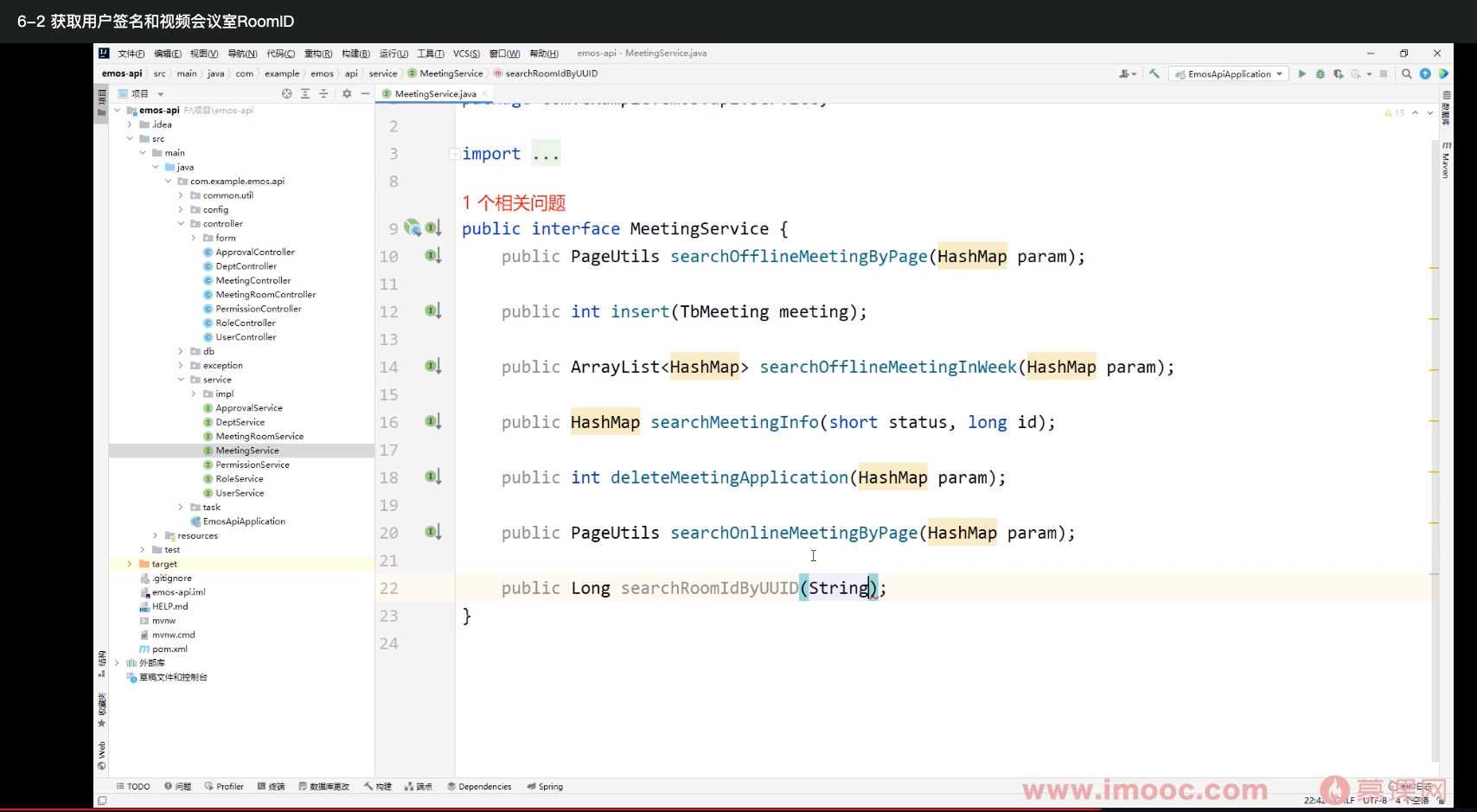
Task: Open UserService in the project tree
Action: click(x=240, y=493)
